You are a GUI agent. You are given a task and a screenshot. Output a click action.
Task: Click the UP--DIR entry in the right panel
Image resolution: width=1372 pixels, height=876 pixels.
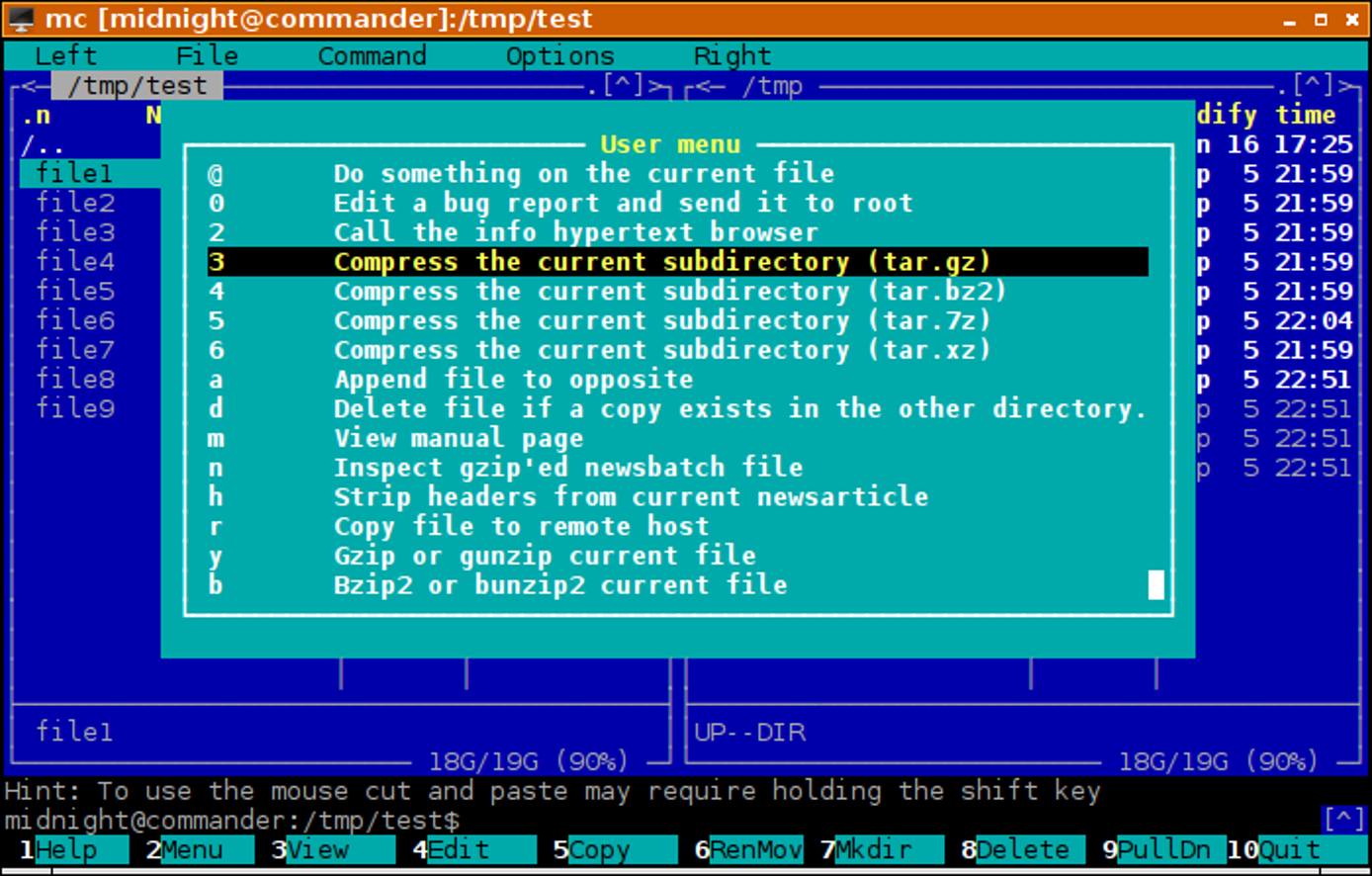751,733
